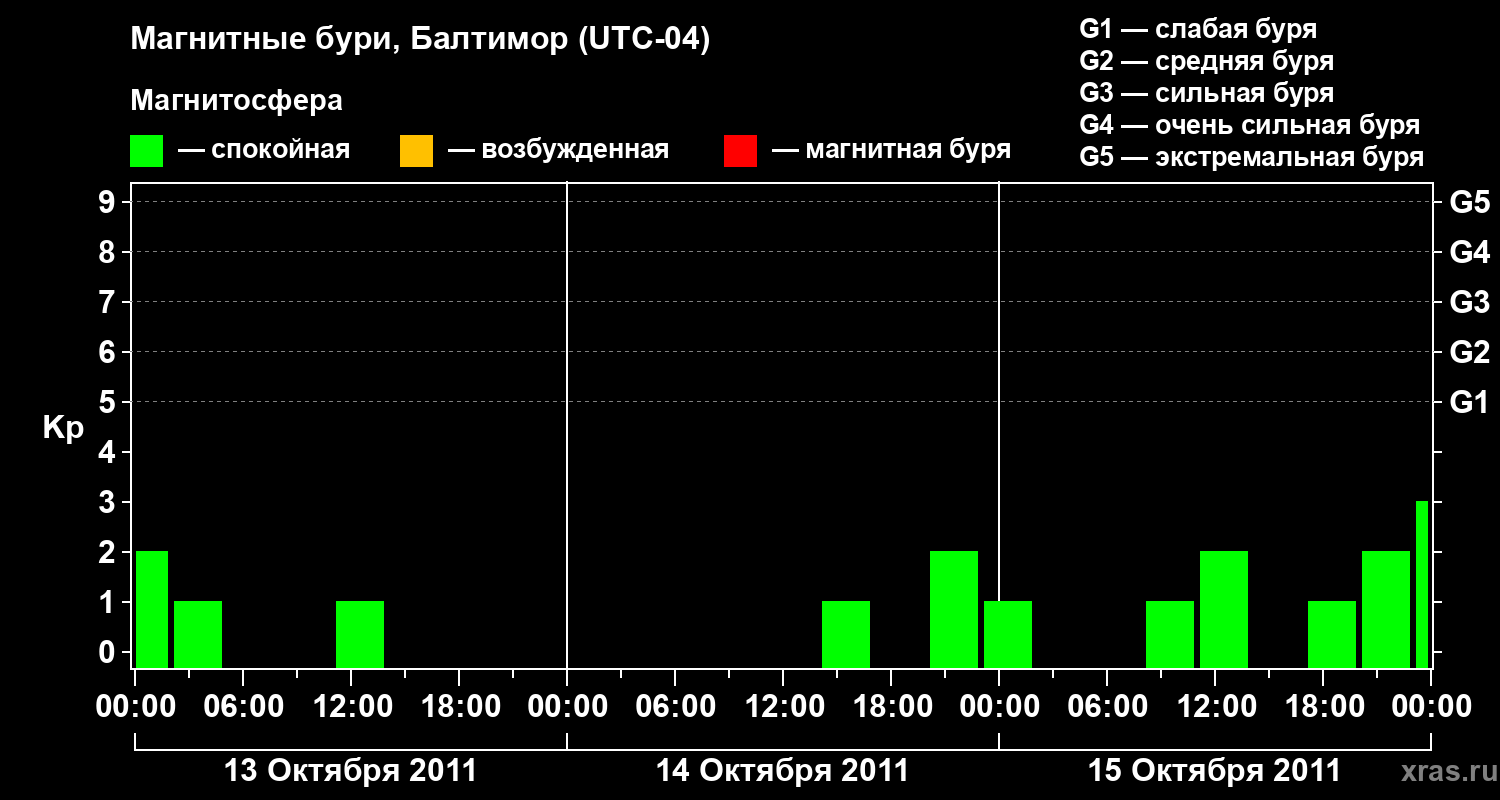Image resolution: width=1500 pixels, height=800 pixels.
Task: Click the '14 Октября 2011' date label
Action: pyautogui.click(x=782, y=771)
